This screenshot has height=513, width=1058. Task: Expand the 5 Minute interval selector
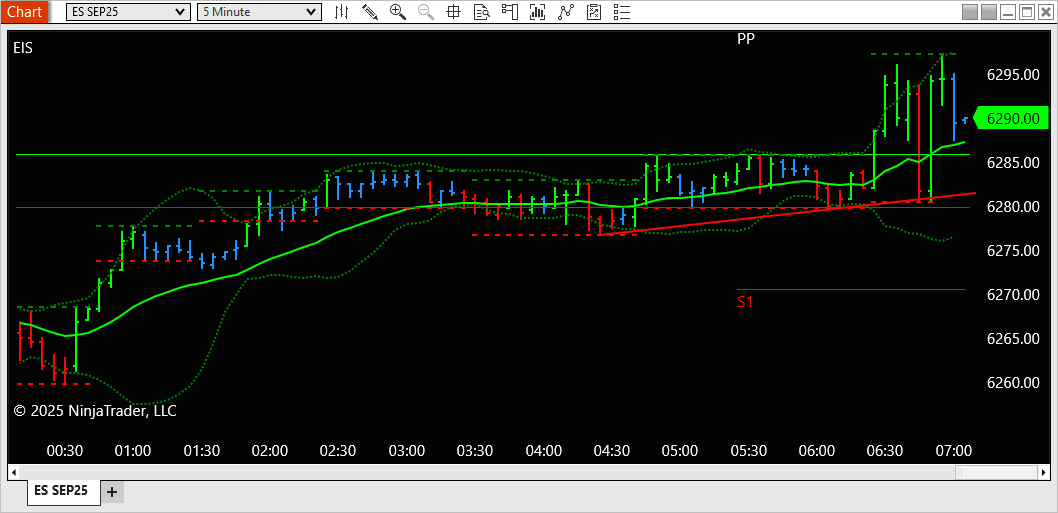[x=258, y=11]
